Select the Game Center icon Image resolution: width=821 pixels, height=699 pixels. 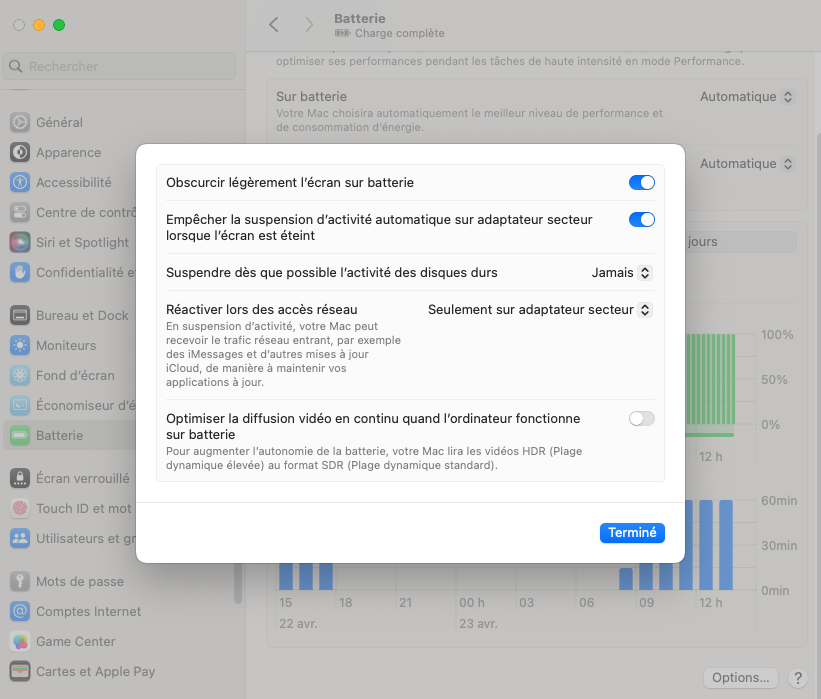tap(20, 641)
